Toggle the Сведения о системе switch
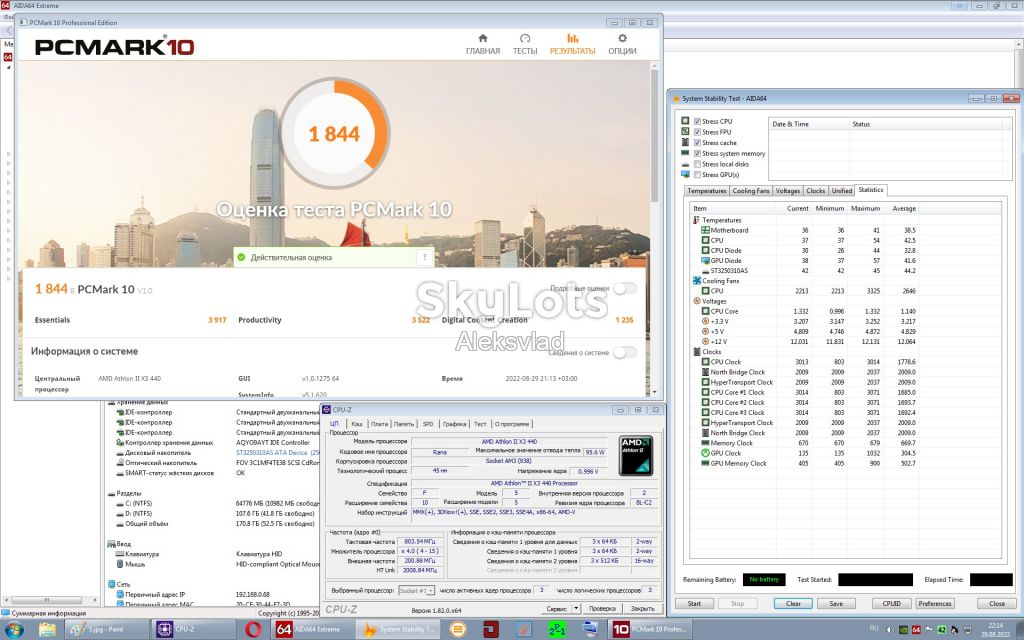 click(x=624, y=353)
